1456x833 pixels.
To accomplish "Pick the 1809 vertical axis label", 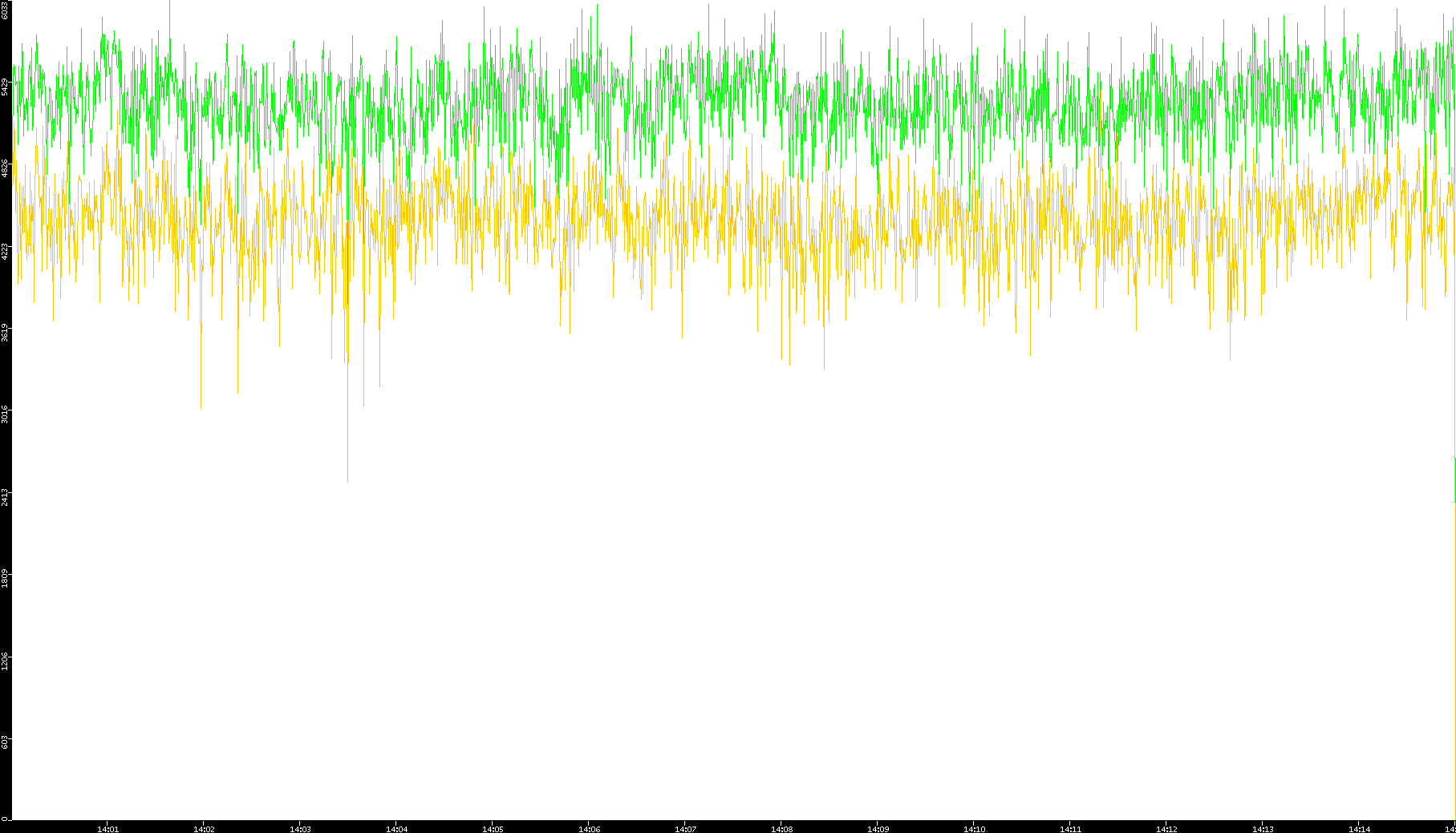I will pos(5,579).
